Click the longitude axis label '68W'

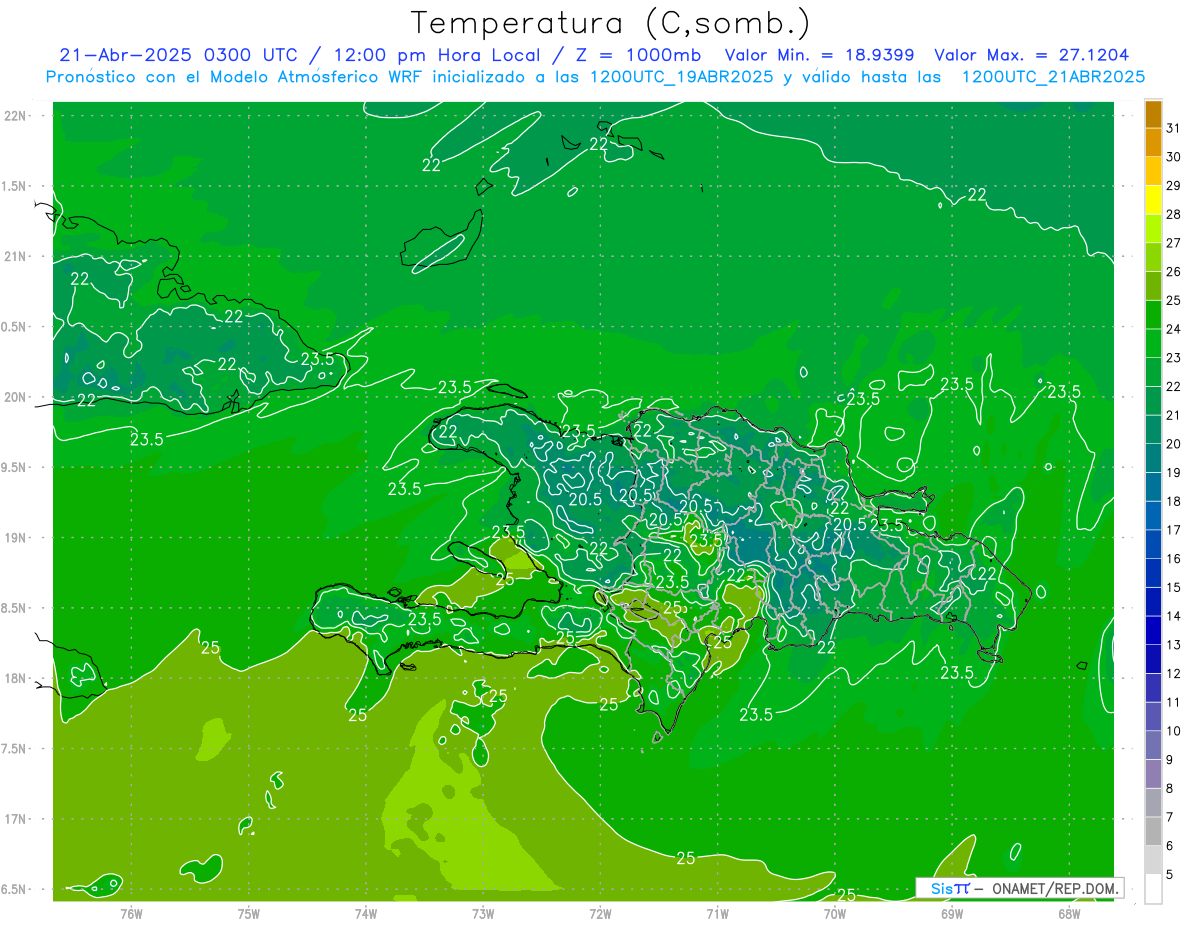pos(1069,914)
